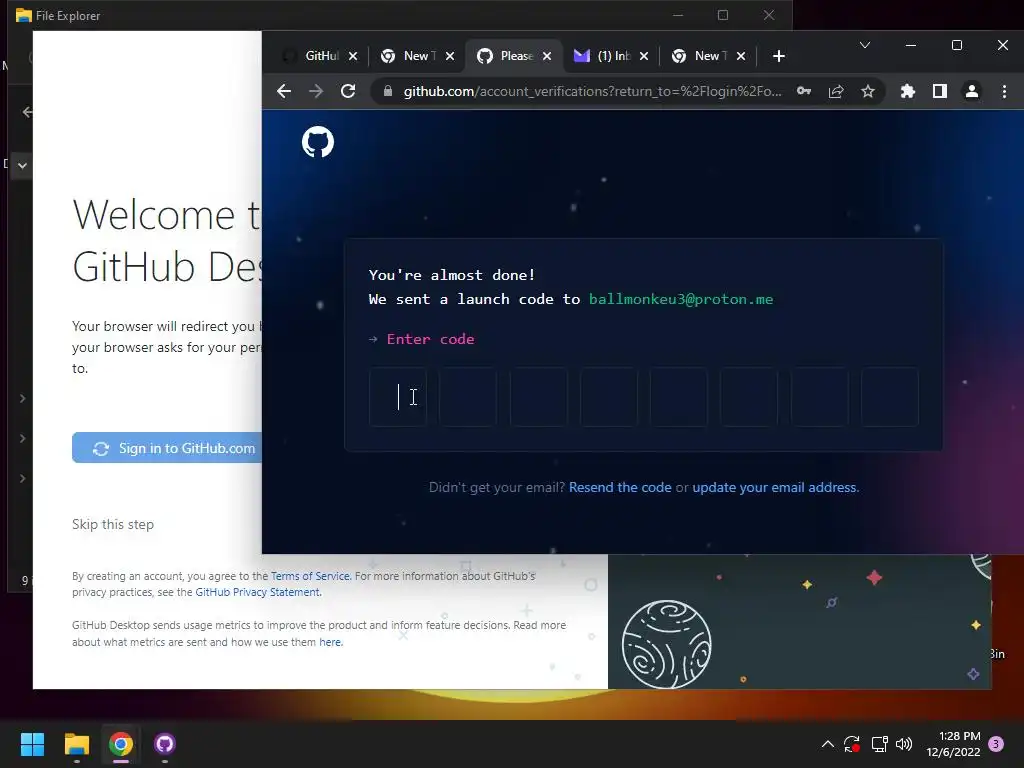Click the File Explorer back arrow
This screenshot has width=1024, height=768.
pos(27,112)
